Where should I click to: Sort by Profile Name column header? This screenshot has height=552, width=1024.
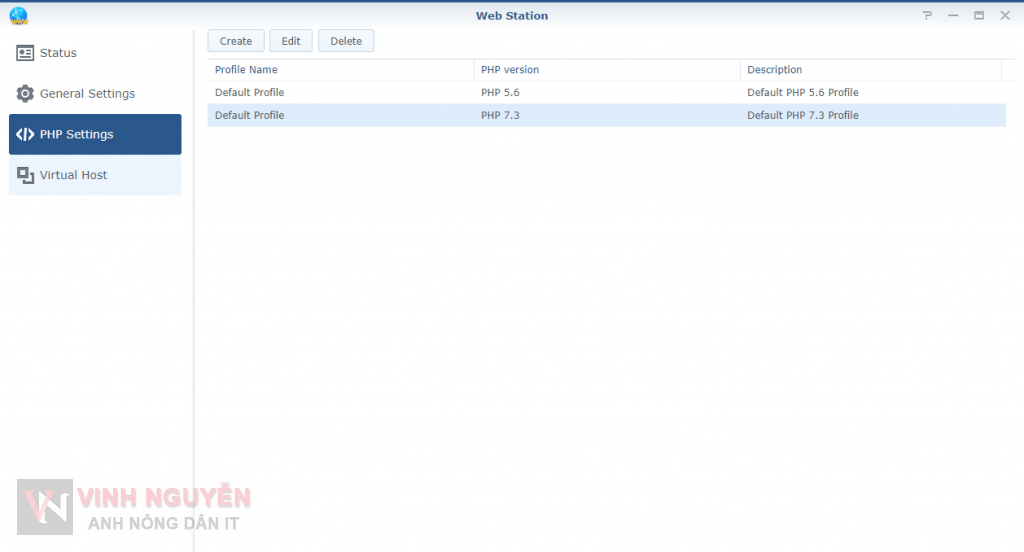click(246, 70)
